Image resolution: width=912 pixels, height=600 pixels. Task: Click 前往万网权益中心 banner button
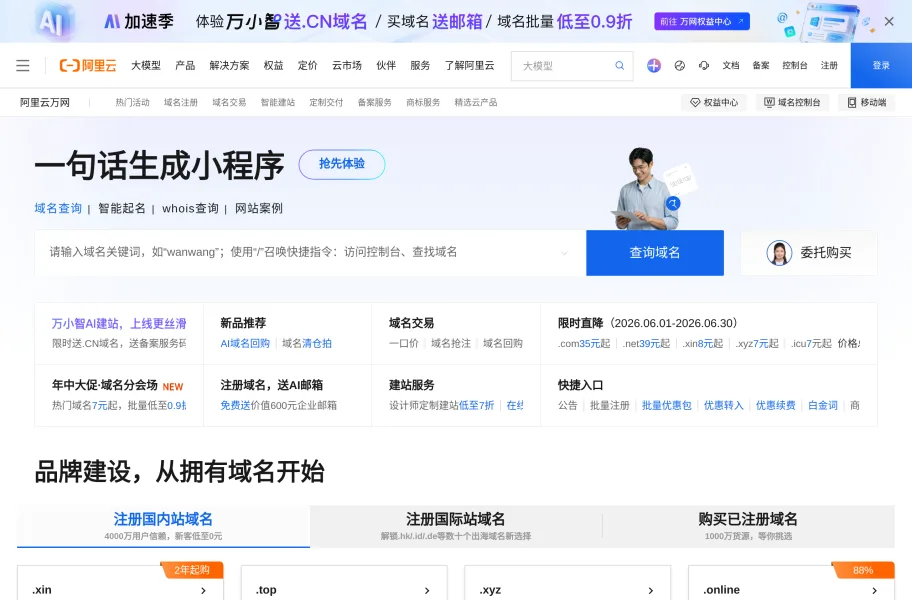click(702, 22)
